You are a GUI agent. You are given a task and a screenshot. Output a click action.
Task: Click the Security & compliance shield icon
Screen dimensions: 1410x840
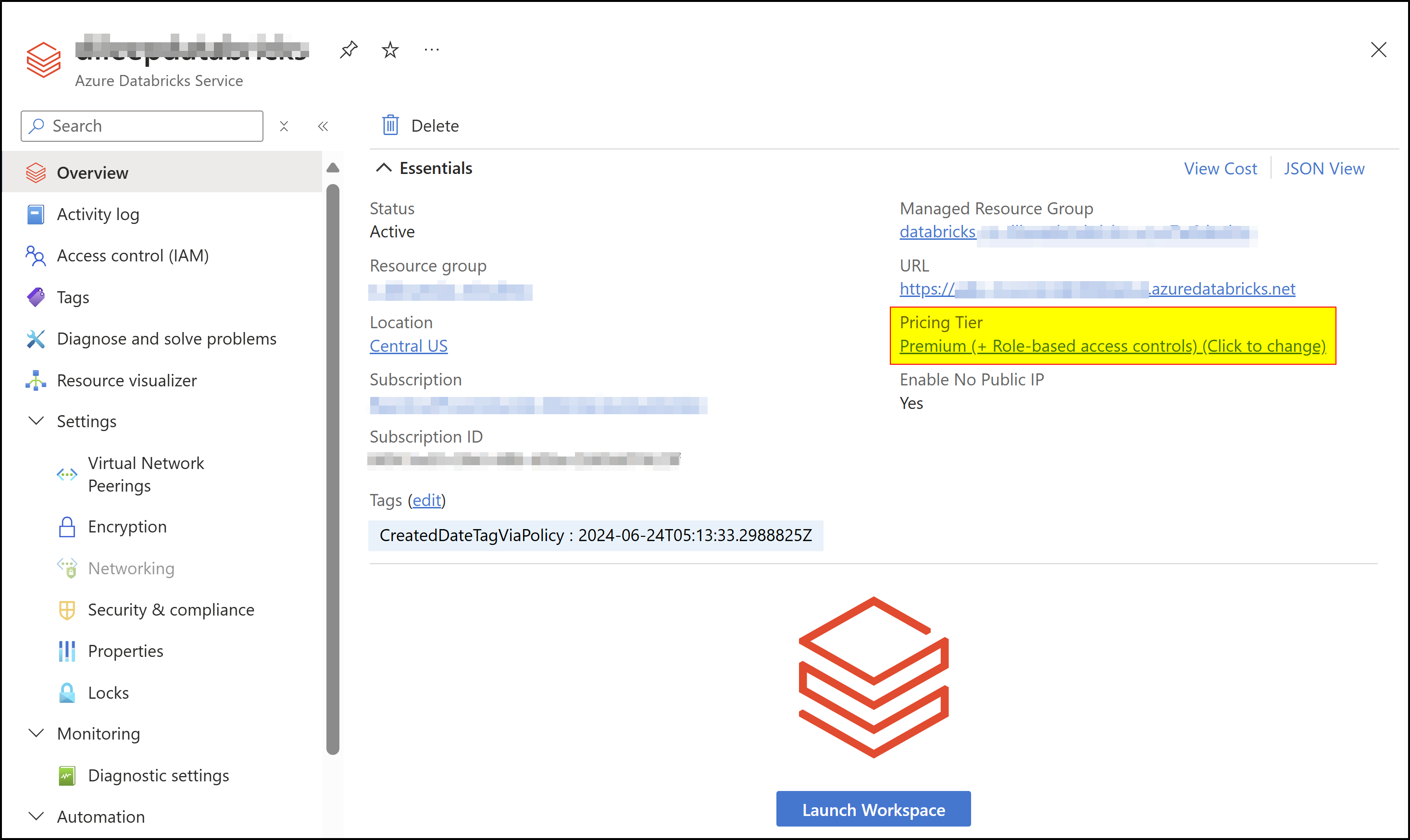point(67,610)
